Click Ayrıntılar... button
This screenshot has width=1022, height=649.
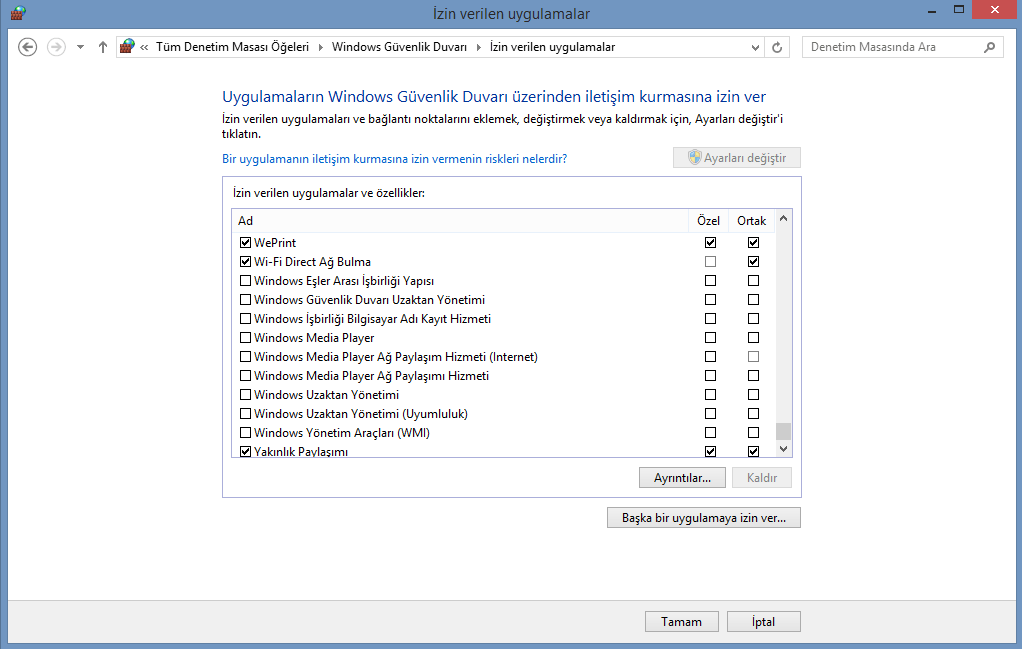tap(682, 478)
